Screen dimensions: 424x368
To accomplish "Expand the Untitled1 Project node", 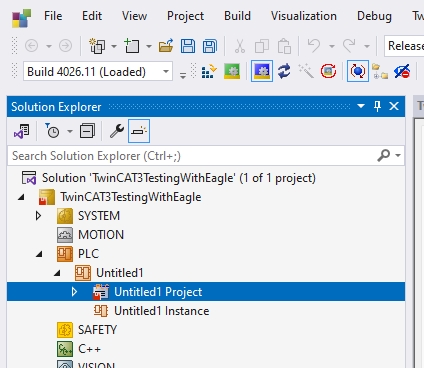I will [74, 292].
